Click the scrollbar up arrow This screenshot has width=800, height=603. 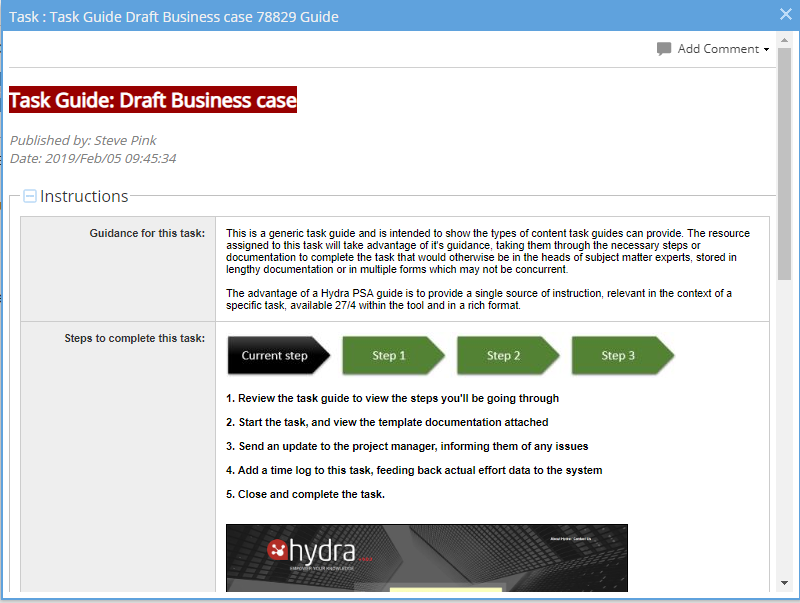click(x=784, y=40)
